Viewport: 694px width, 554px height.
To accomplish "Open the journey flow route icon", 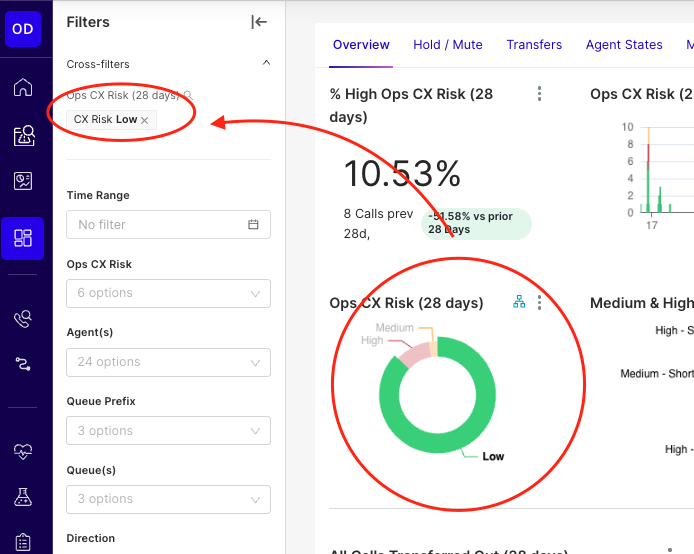I will pyautogui.click(x=23, y=364).
